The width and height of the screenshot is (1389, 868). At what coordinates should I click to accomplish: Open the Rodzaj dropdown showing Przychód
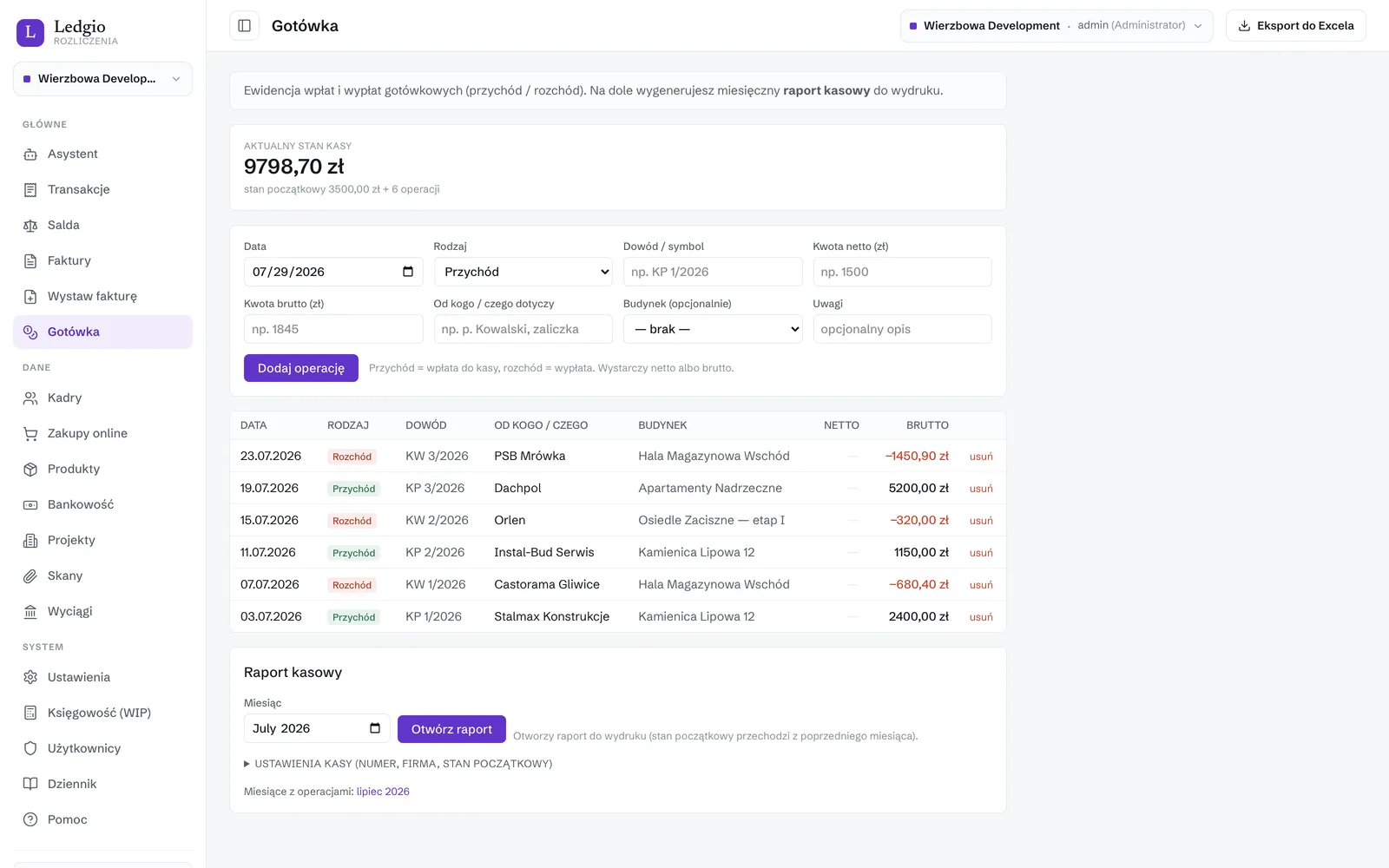[x=523, y=272]
